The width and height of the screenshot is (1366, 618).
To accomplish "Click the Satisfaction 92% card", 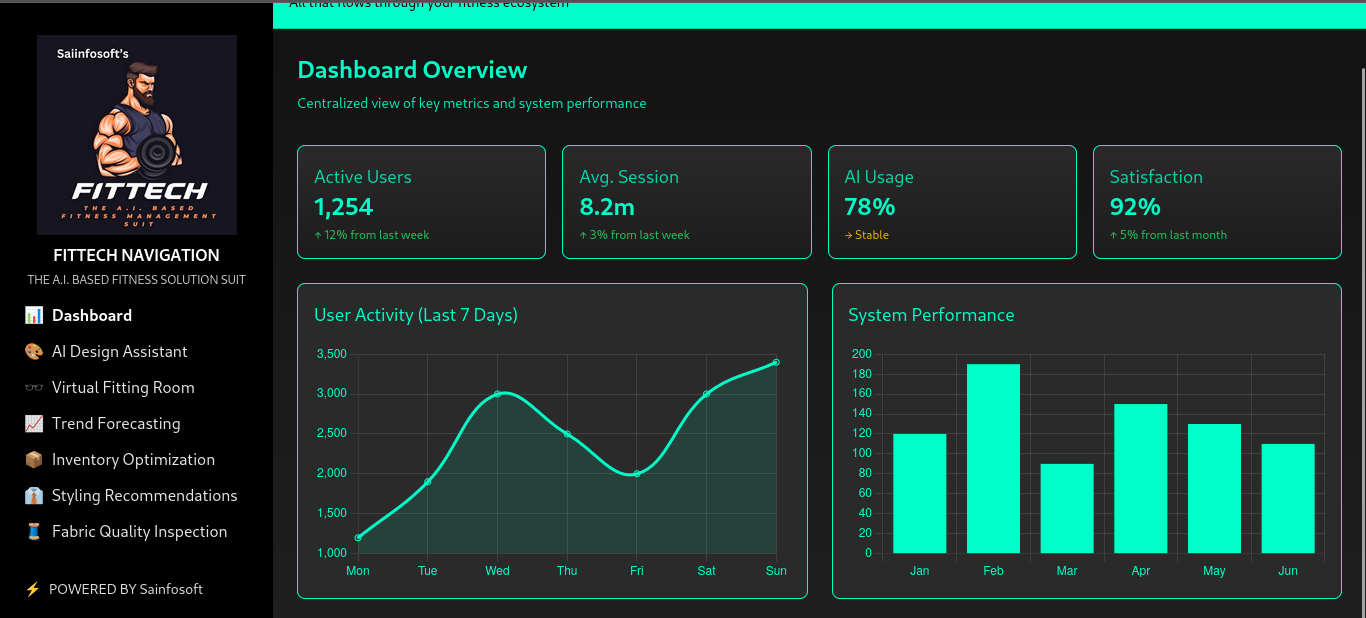I will pos(1216,202).
